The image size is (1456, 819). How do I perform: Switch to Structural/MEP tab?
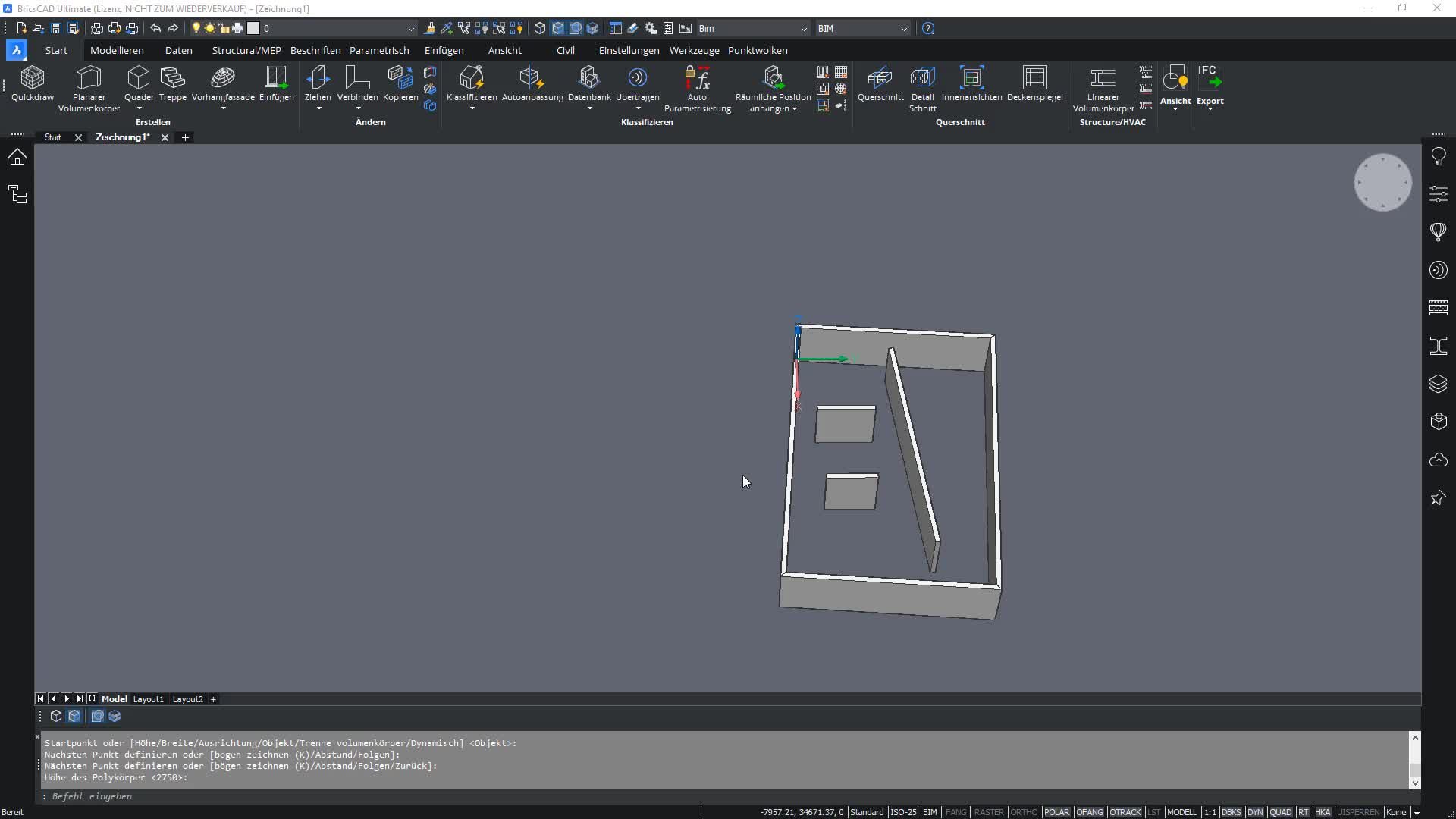(246, 50)
